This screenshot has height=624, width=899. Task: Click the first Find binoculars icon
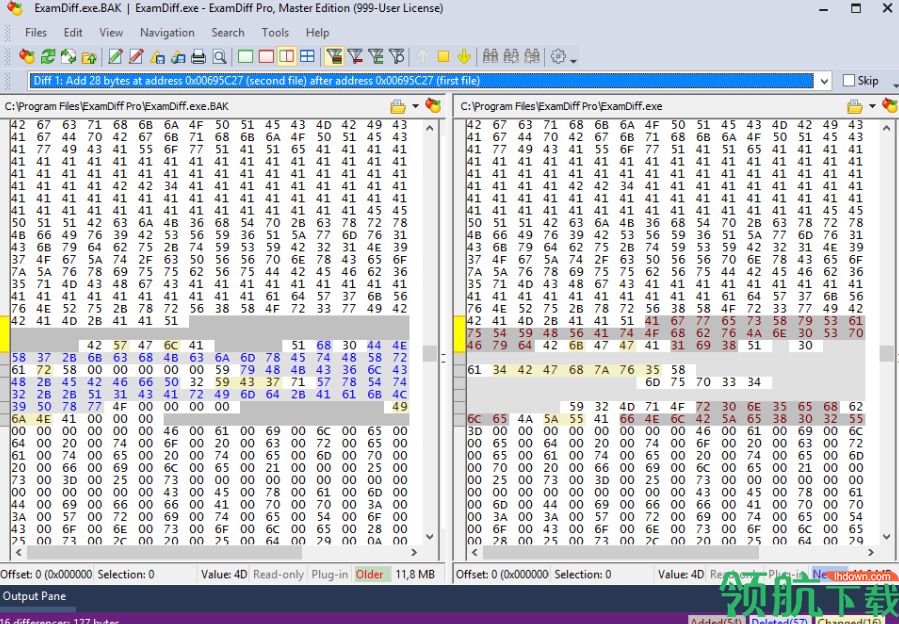(x=490, y=56)
